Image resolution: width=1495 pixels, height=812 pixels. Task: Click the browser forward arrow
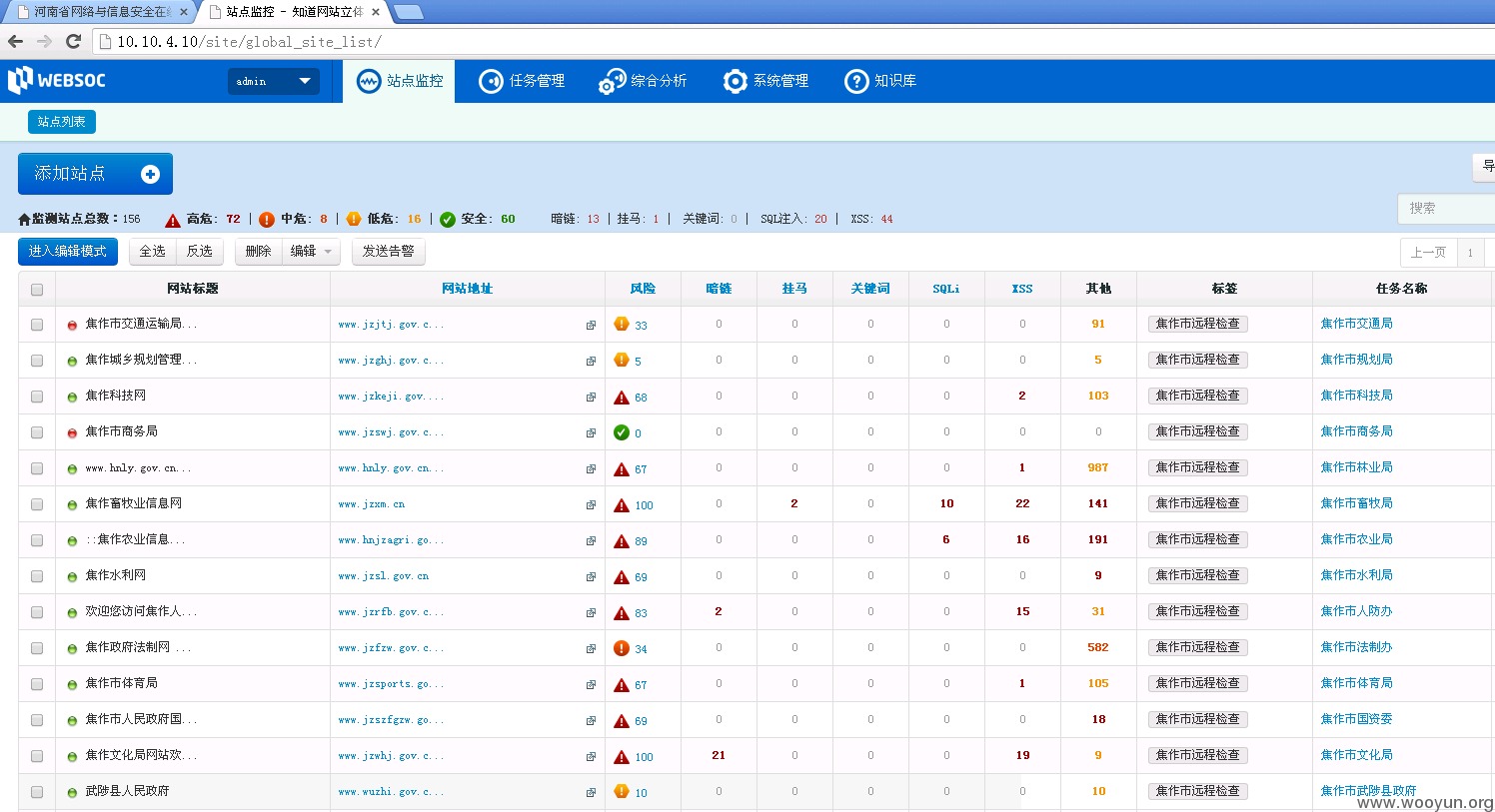click(44, 41)
